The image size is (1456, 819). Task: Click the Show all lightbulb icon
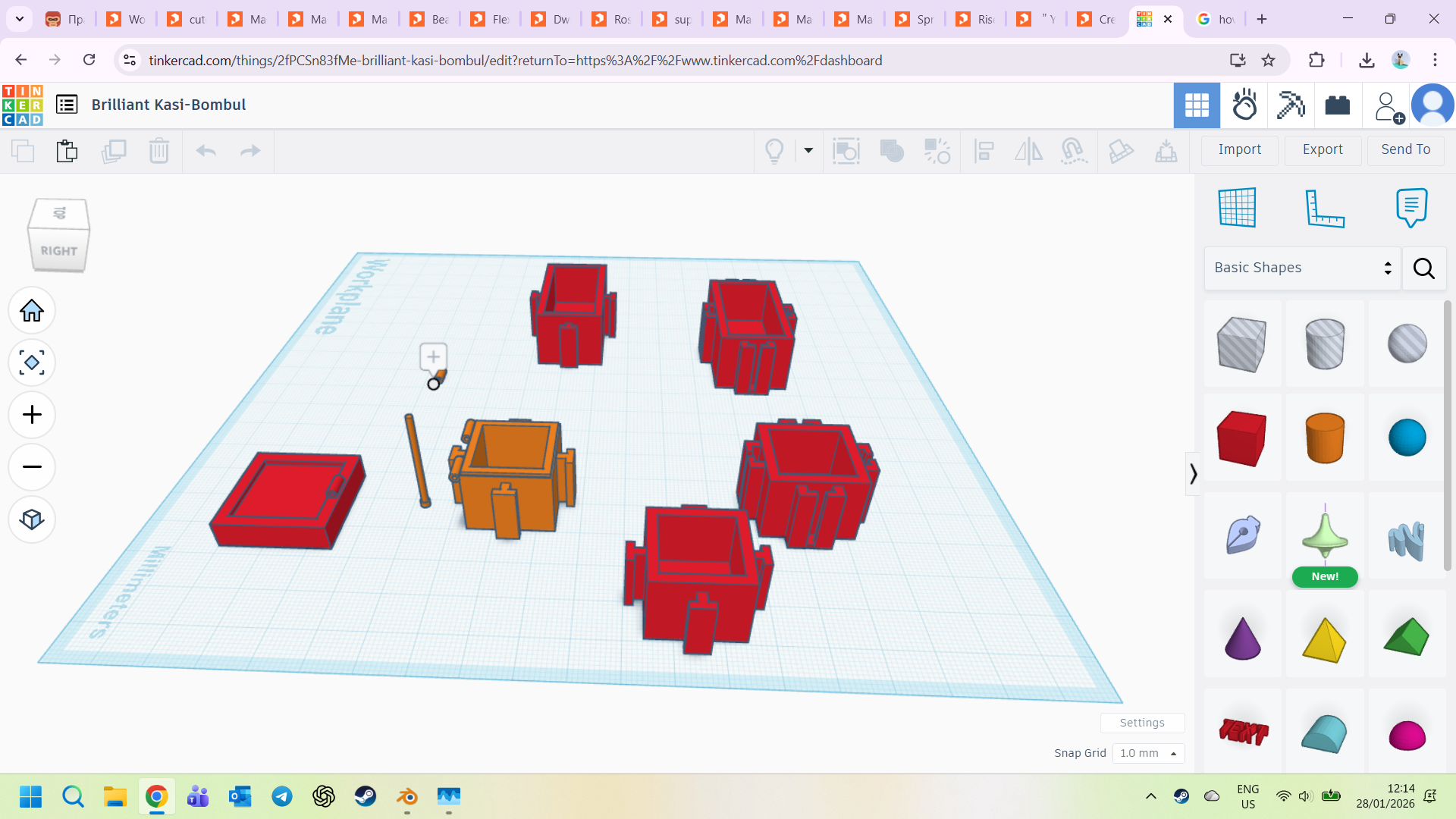774,151
